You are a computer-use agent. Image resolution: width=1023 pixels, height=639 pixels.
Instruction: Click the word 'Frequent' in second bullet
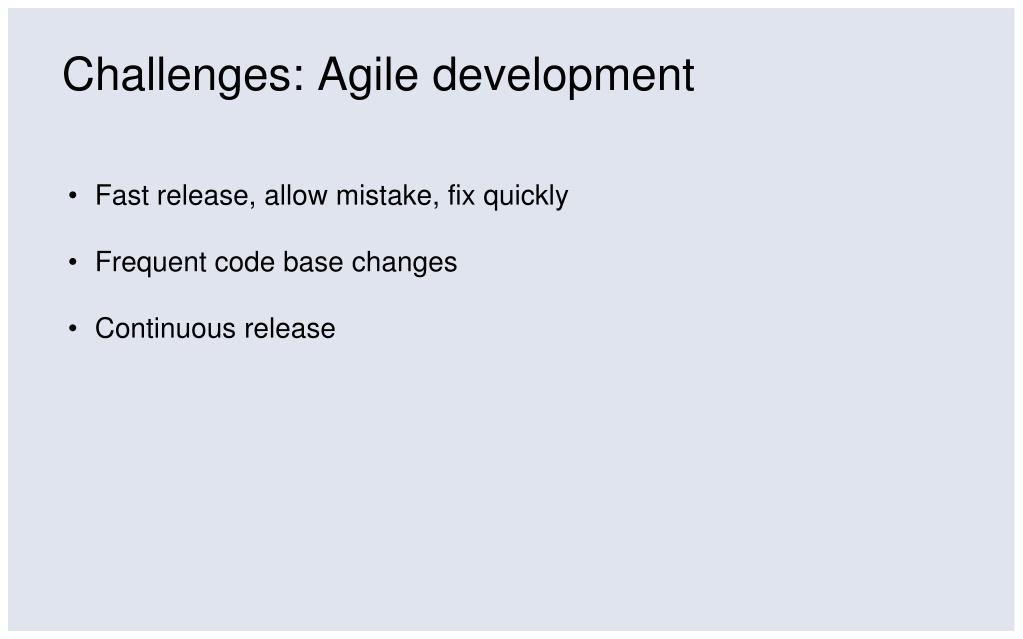151,262
